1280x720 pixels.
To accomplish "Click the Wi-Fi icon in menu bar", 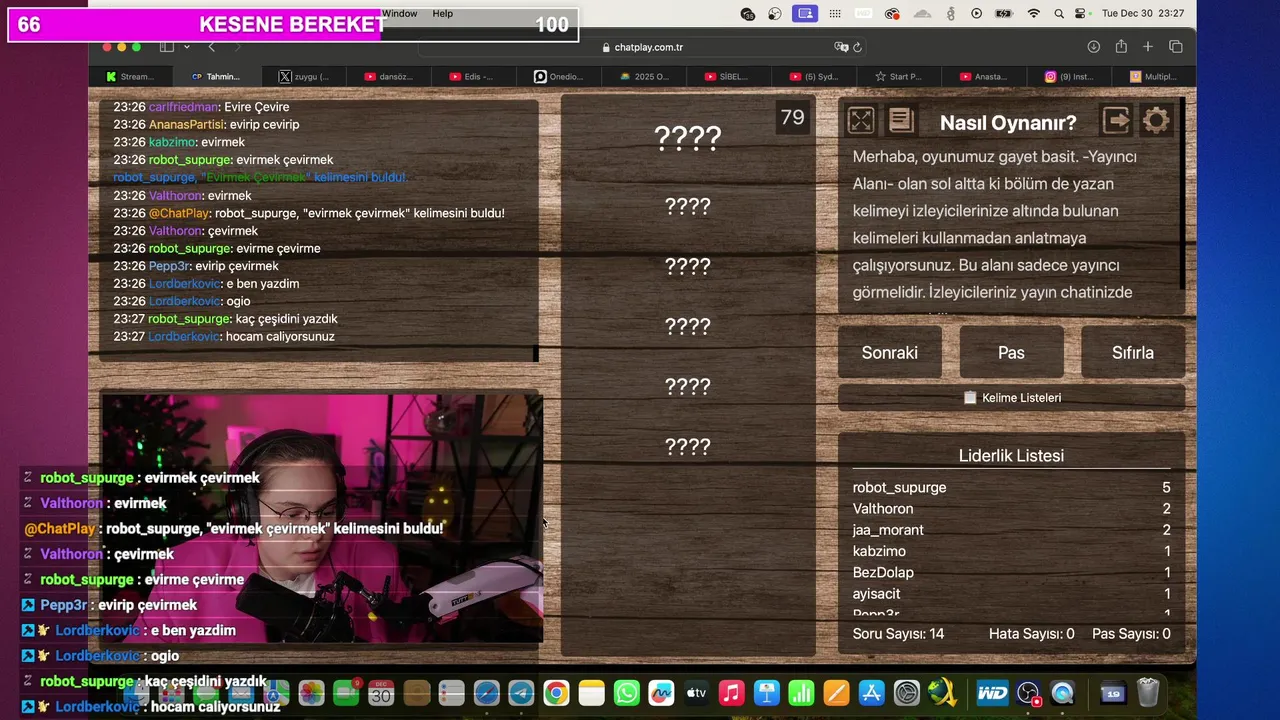I will pyautogui.click(x=1034, y=14).
